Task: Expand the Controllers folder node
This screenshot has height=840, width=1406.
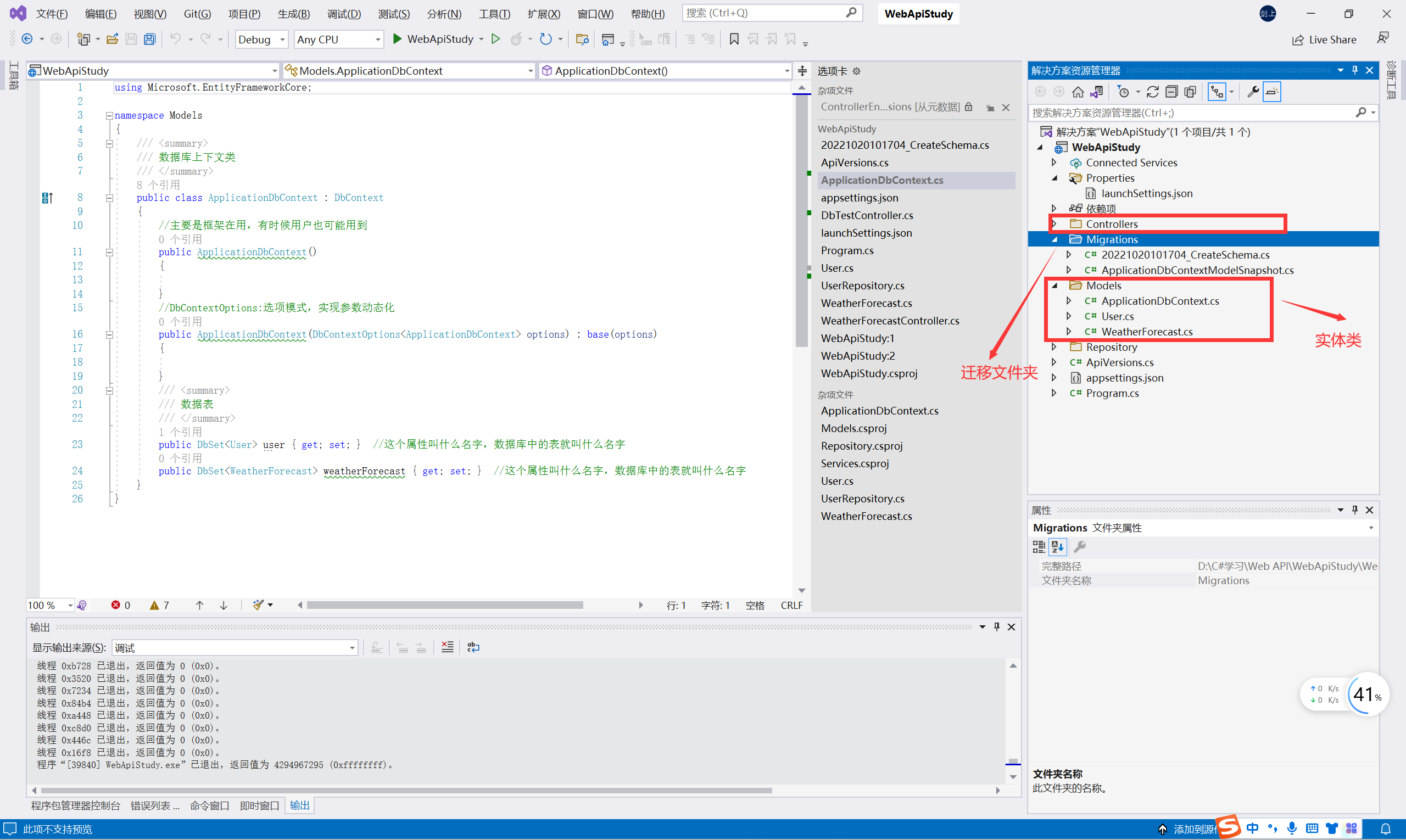Action: (x=1054, y=224)
